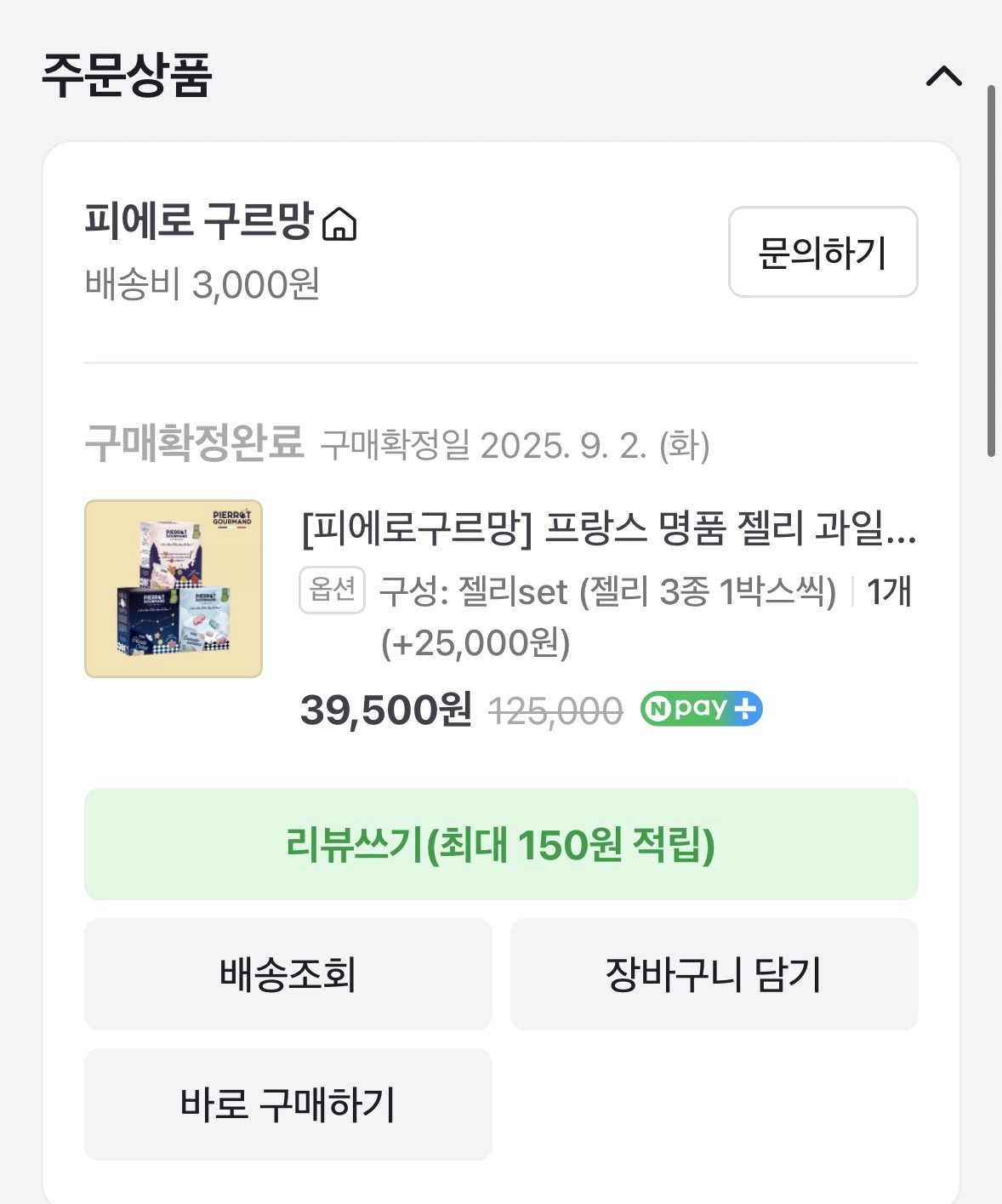Tap the 옵션 label badge
This screenshot has height=1204, width=1002.
point(332,590)
